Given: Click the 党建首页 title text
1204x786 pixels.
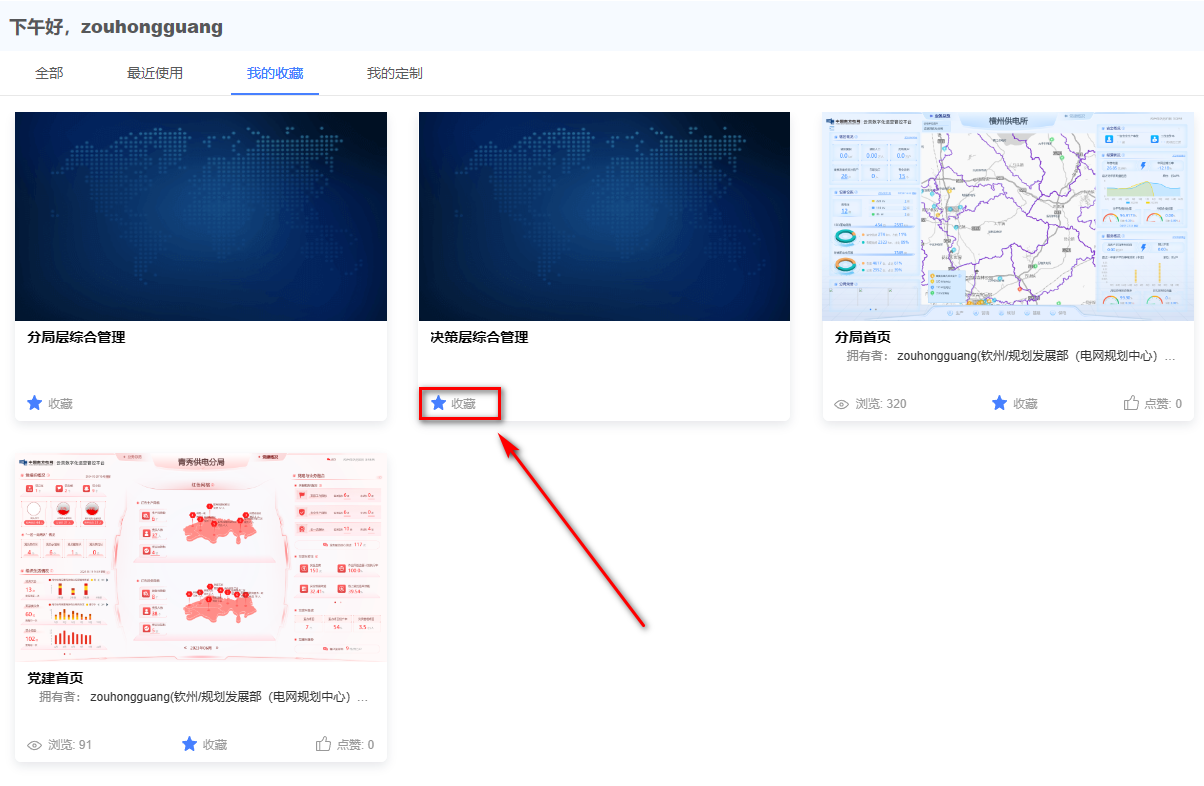Looking at the screenshot, I should 55,679.
